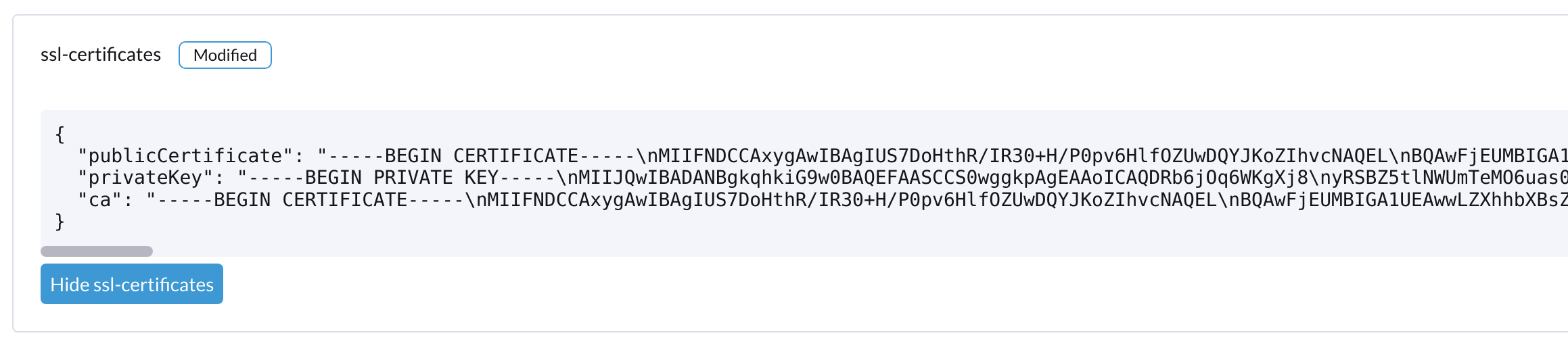Click the "privateKey" JSON key

(145, 178)
